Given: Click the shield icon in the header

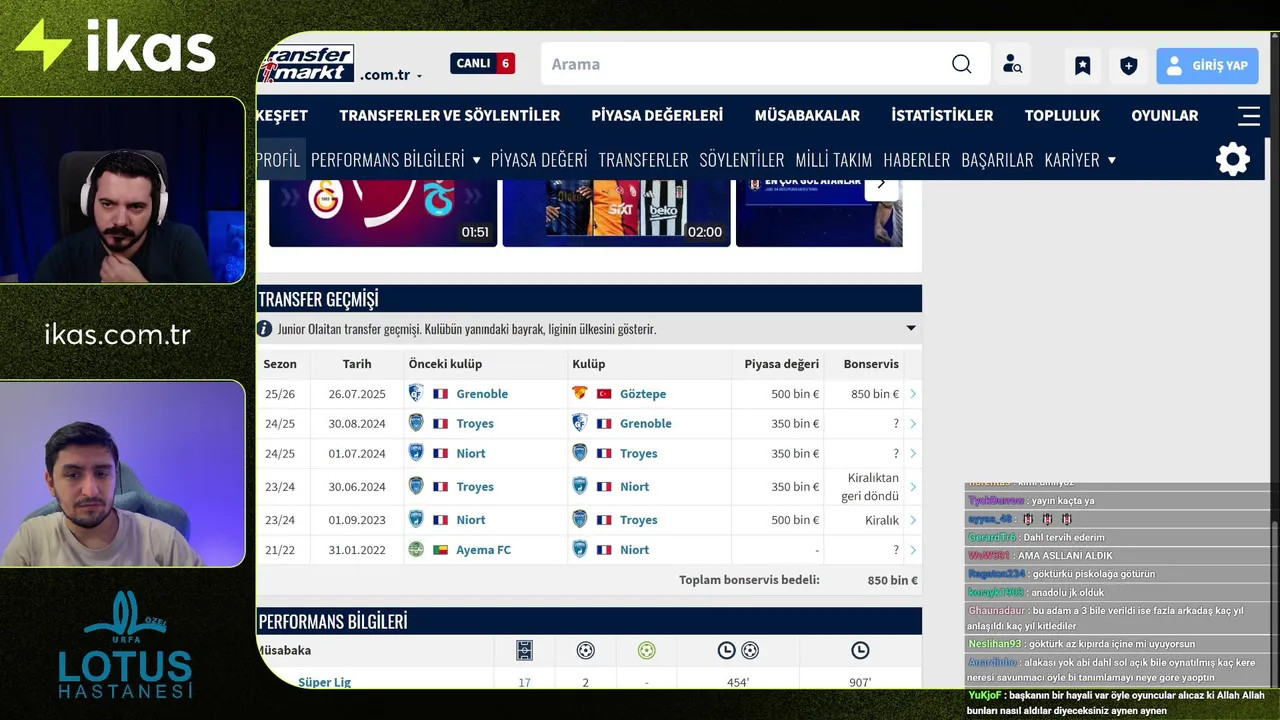Looking at the screenshot, I should pyautogui.click(x=1129, y=66).
